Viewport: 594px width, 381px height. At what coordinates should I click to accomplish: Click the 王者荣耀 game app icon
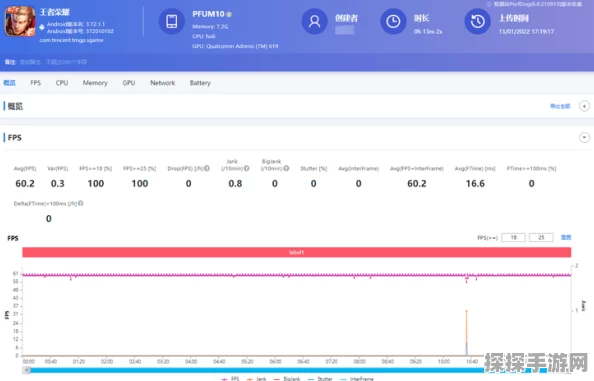pos(20,22)
